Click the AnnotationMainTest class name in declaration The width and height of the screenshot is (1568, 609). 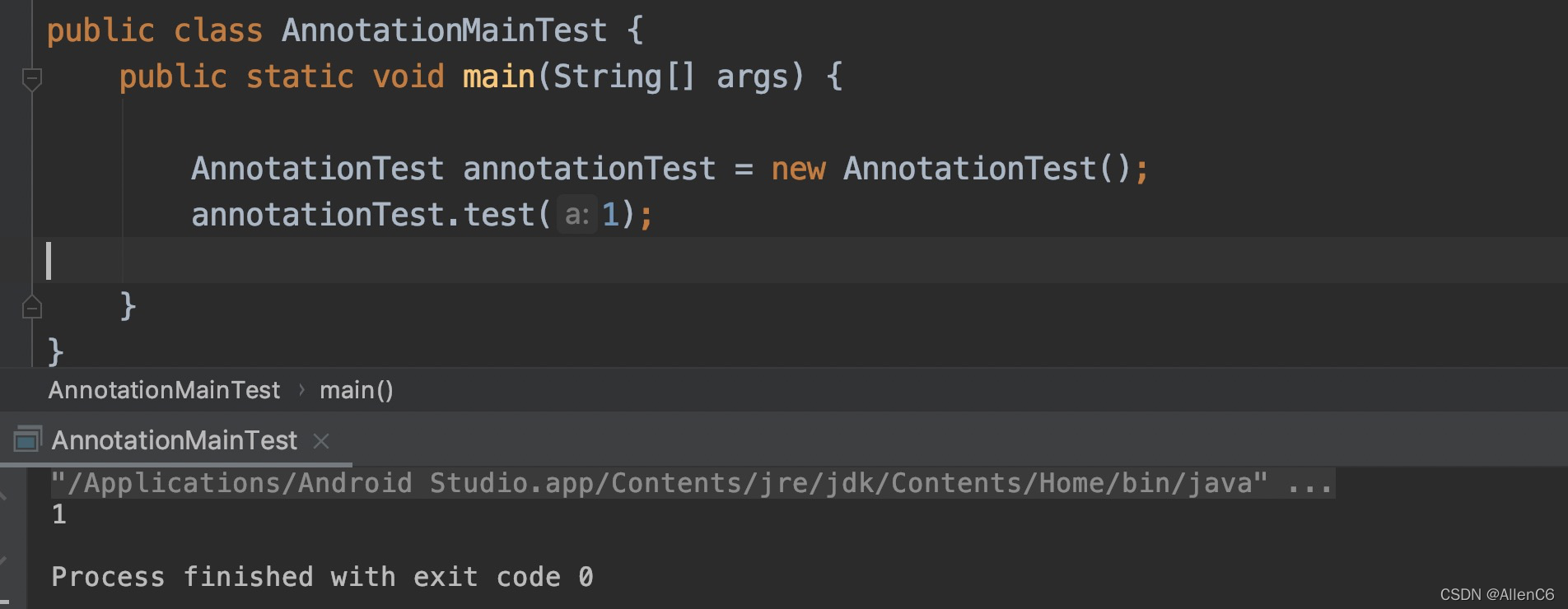[445, 30]
